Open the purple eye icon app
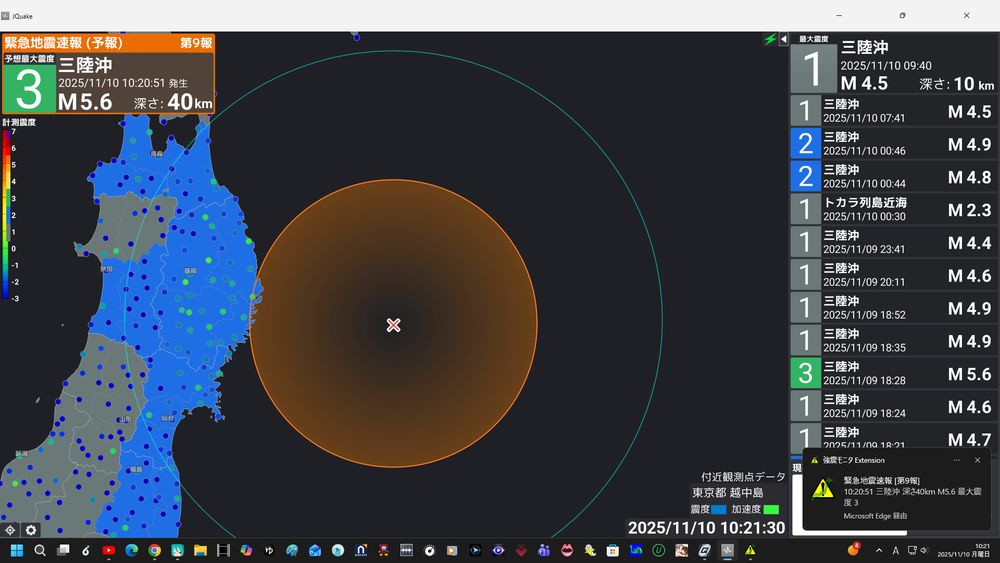 pyautogui.click(x=498, y=550)
